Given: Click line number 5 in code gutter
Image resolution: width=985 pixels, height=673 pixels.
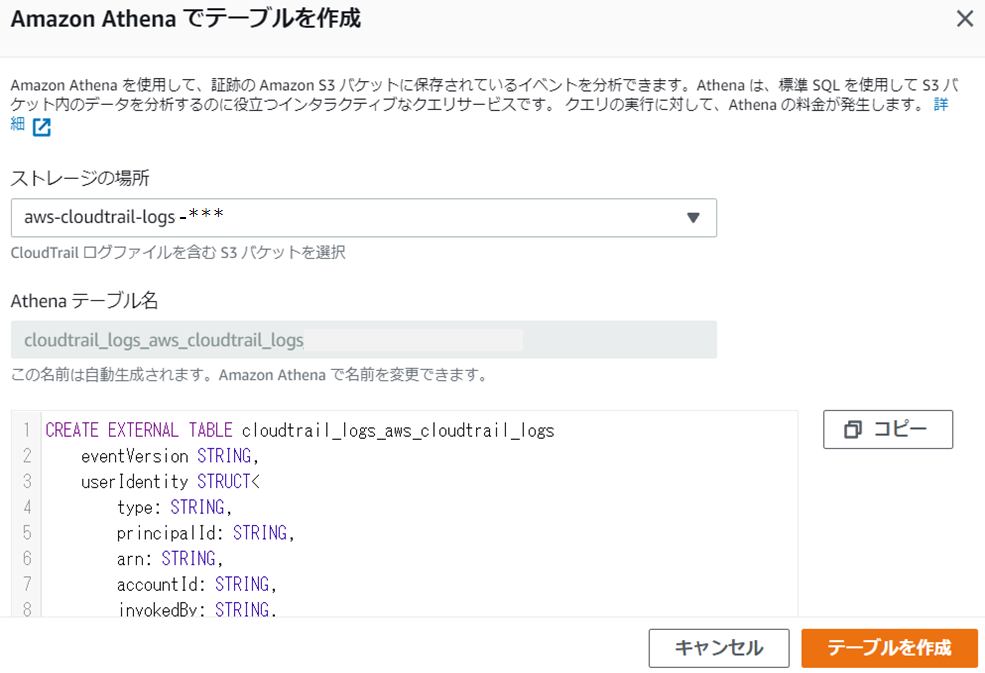Looking at the screenshot, I should [x=26, y=533].
